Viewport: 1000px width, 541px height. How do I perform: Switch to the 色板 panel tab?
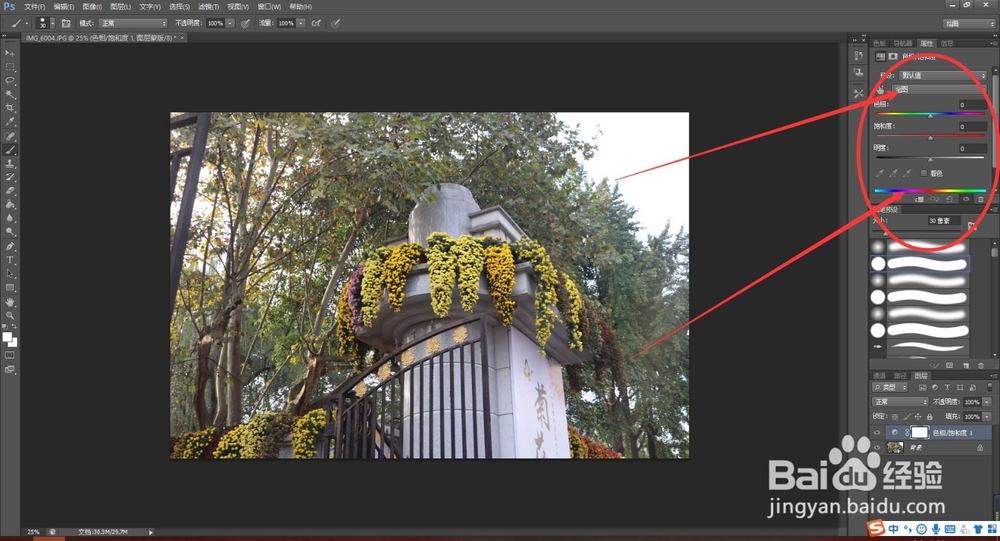(x=879, y=43)
